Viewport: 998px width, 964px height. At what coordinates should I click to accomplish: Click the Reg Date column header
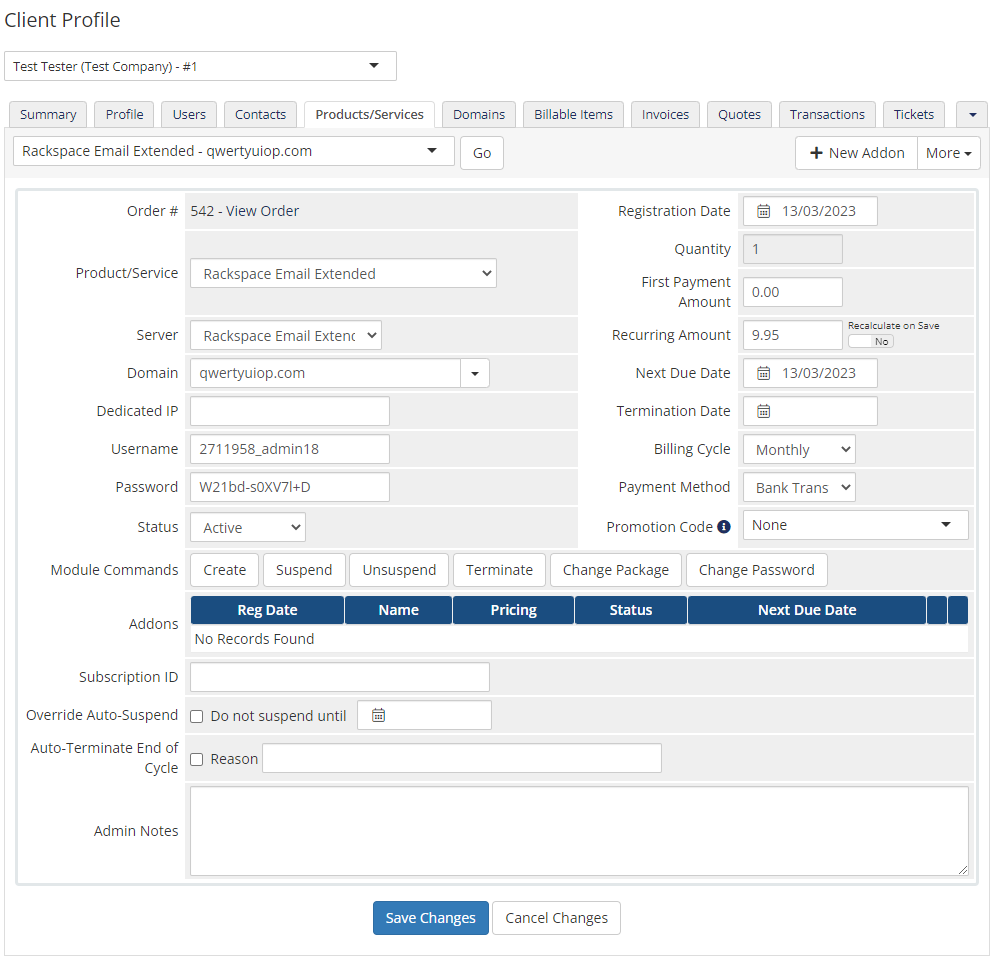[x=267, y=610]
